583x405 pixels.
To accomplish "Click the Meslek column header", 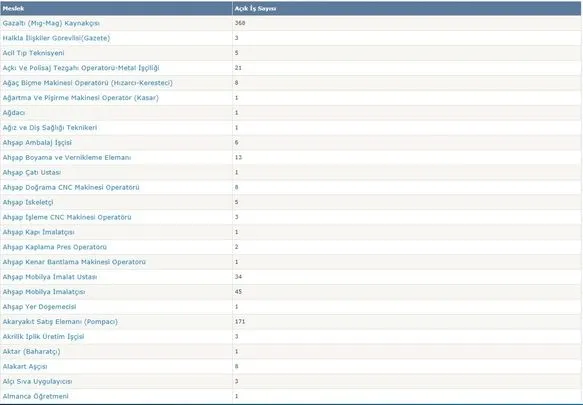I will pos(13,8).
